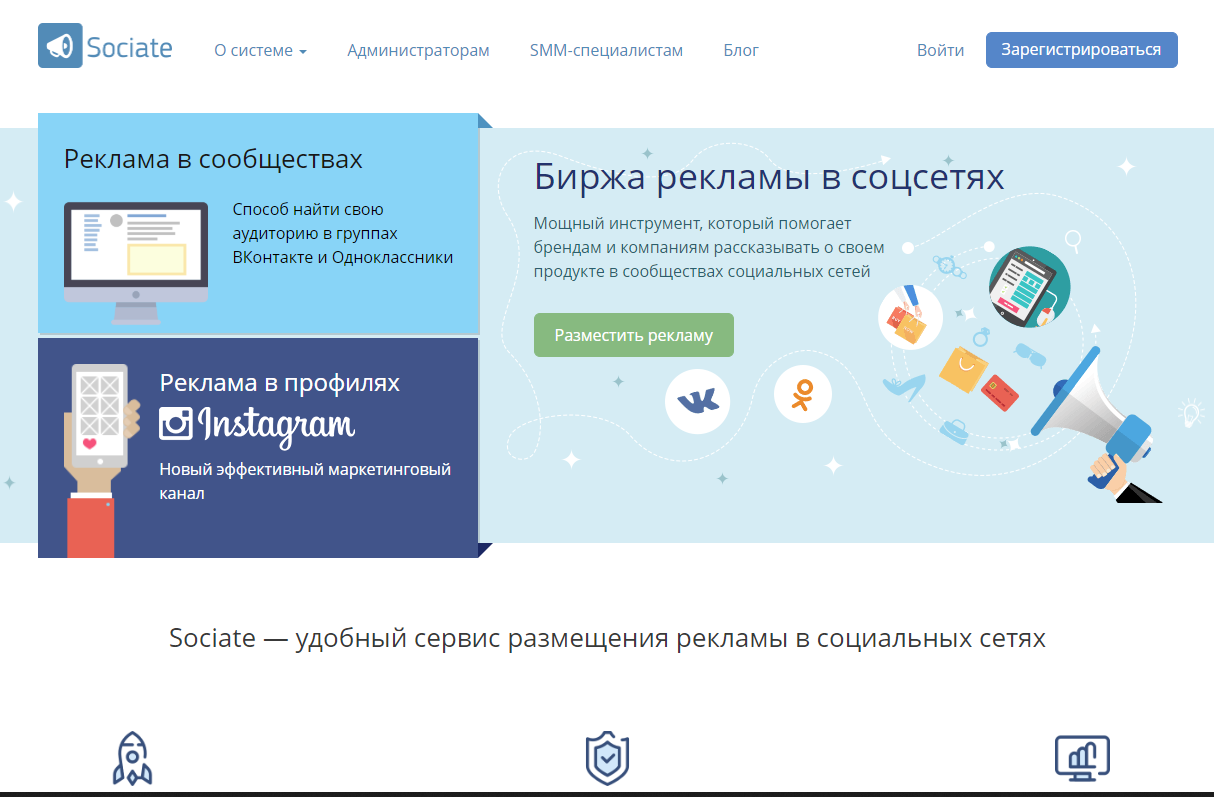Screen dimensions: 1214x797
Task: Click the 'Биржа рекламы в соцсетях' heading
Action: pos(769,177)
